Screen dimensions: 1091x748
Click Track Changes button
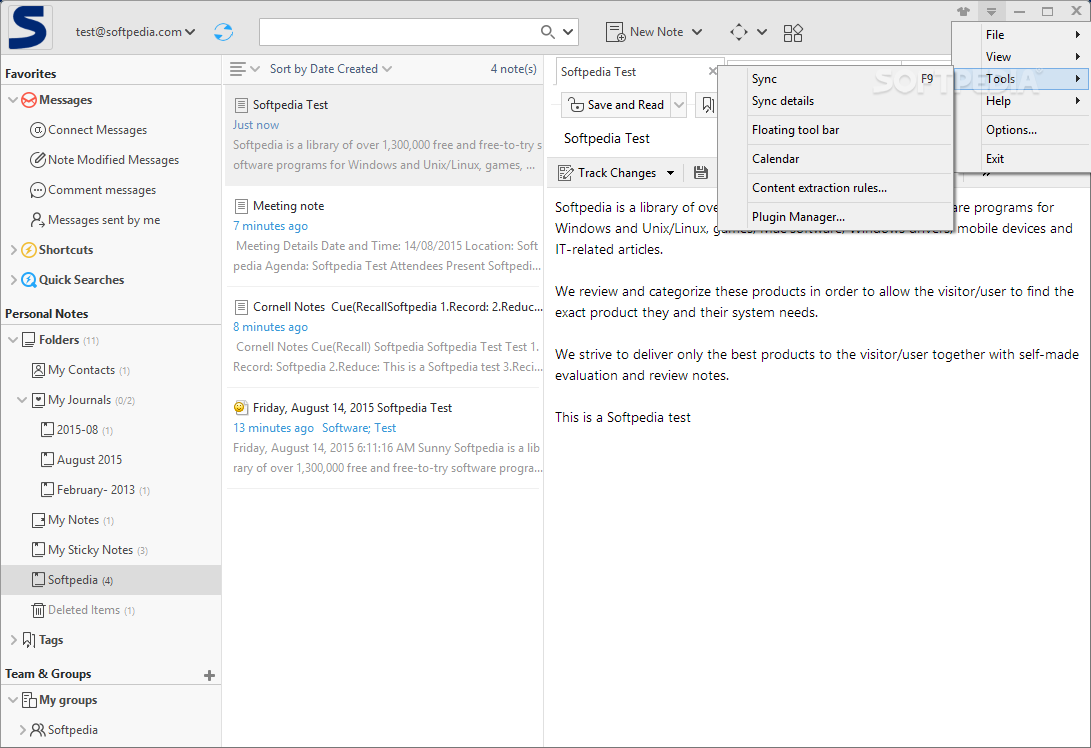[x=607, y=173]
